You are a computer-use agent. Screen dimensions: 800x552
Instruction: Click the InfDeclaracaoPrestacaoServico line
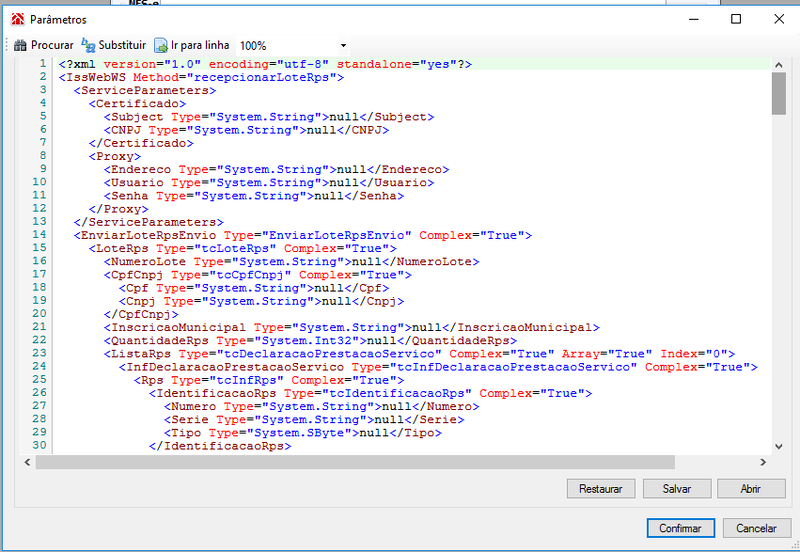(x=438, y=367)
